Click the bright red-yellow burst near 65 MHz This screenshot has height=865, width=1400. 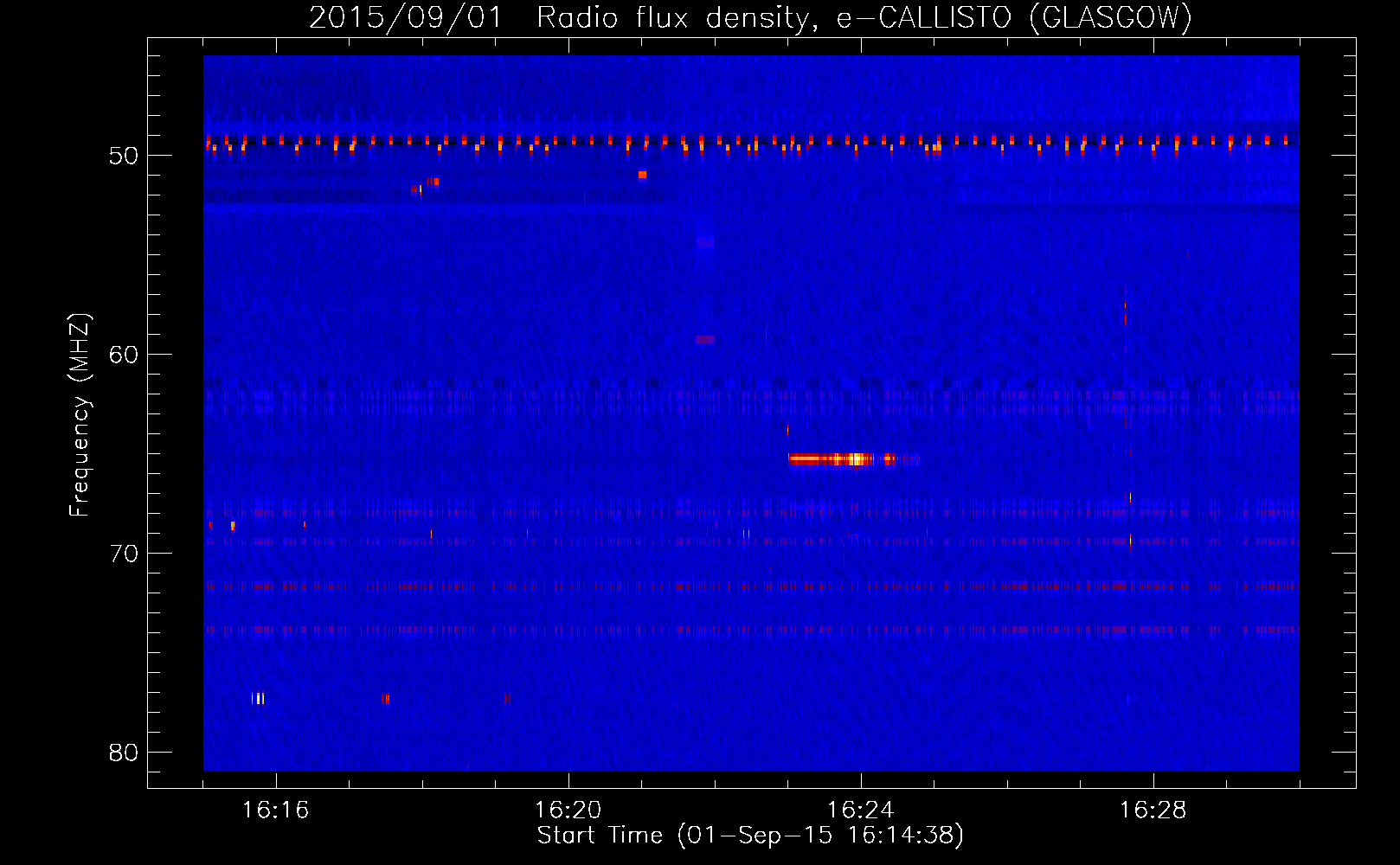coord(852,459)
